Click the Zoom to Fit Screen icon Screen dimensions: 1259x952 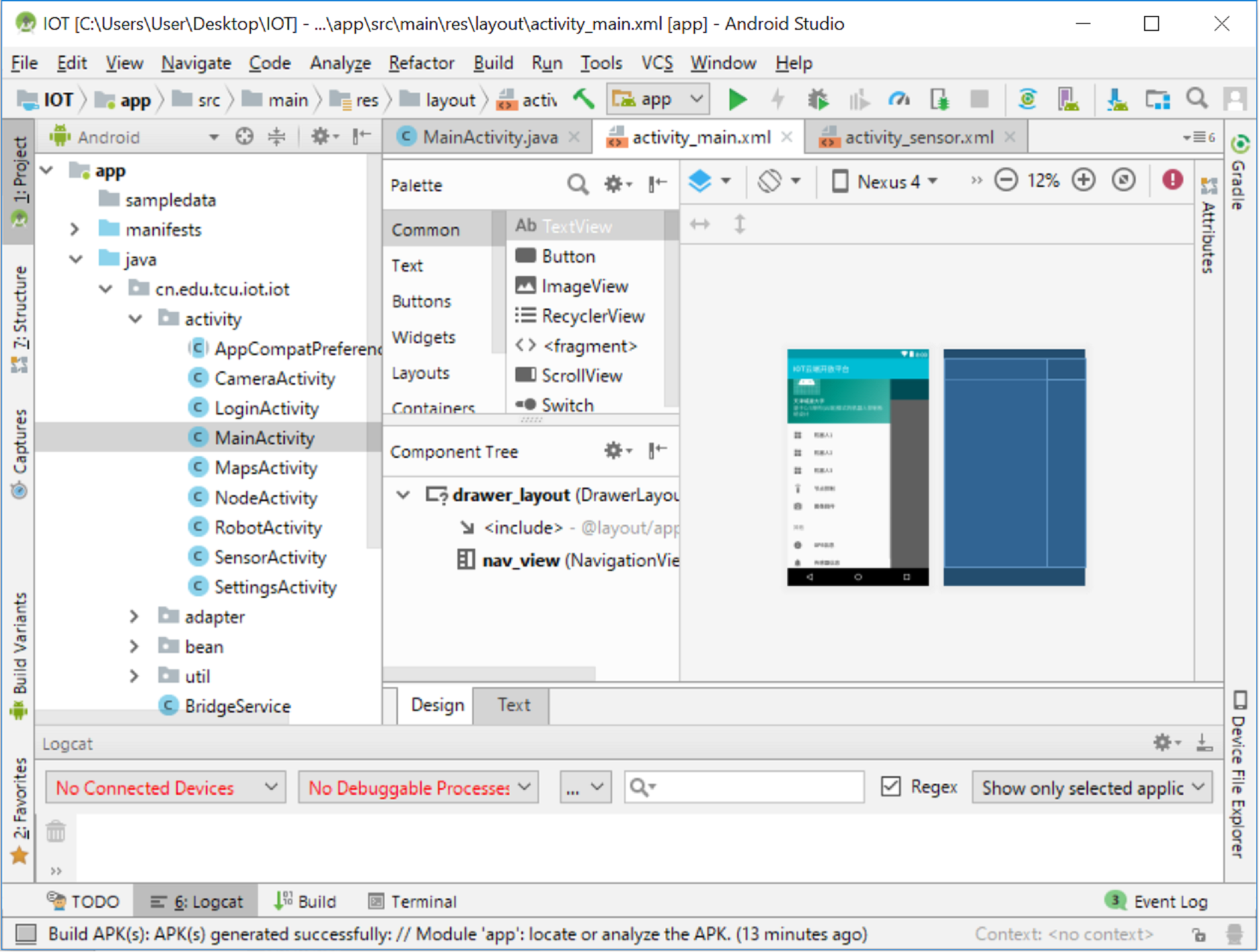(x=1124, y=180)
